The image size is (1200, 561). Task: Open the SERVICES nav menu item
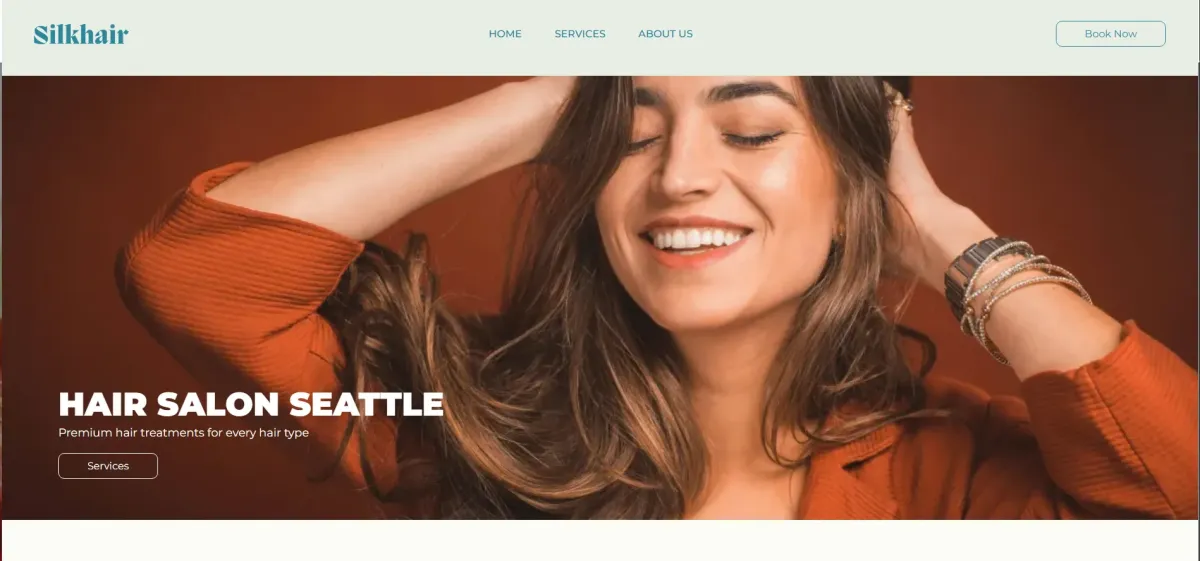(580, 34)
